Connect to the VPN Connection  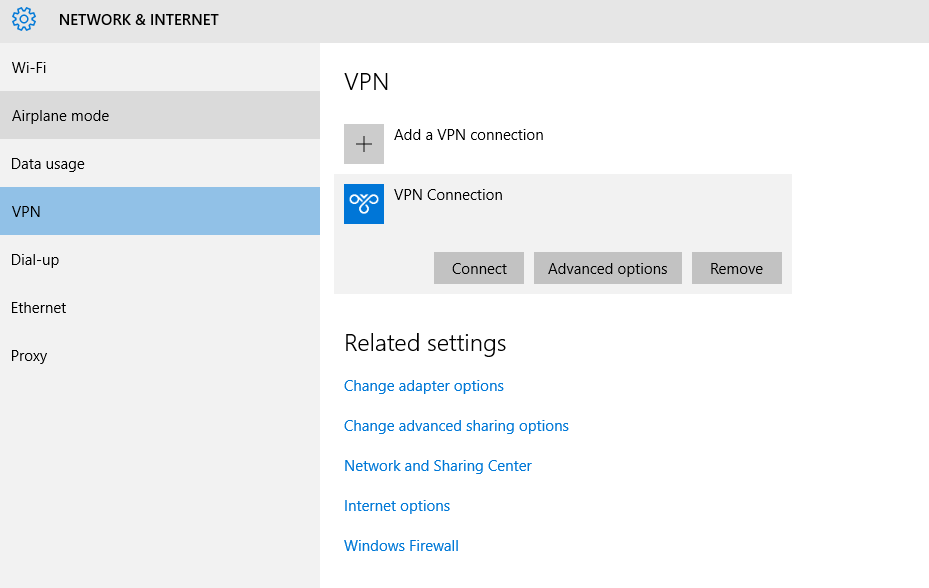(479, 269)
